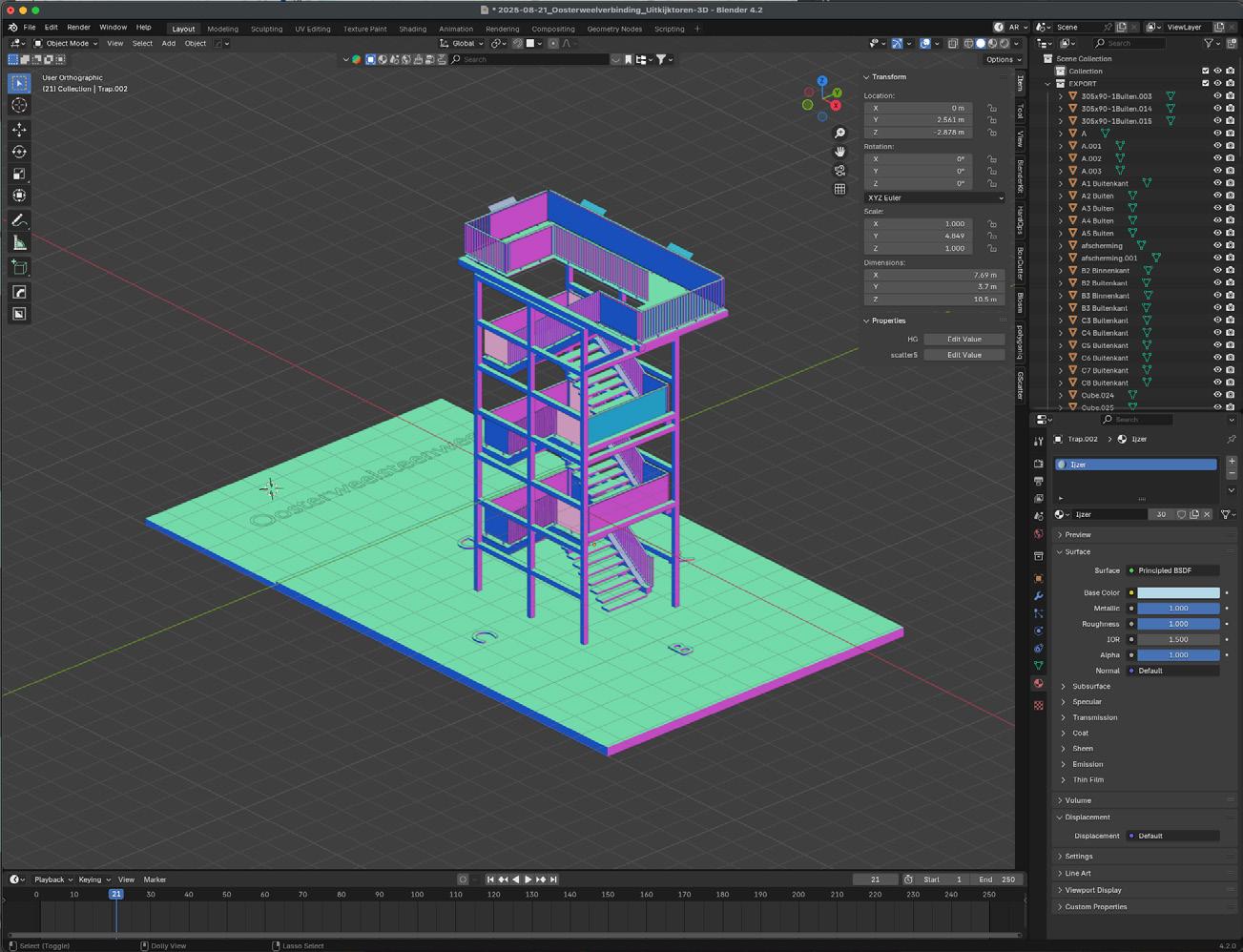Viewport: 1243px width, 952px height.
Task: Open the XYZ Euler rotation mode dropdown
Action: (x=934, y=197)
